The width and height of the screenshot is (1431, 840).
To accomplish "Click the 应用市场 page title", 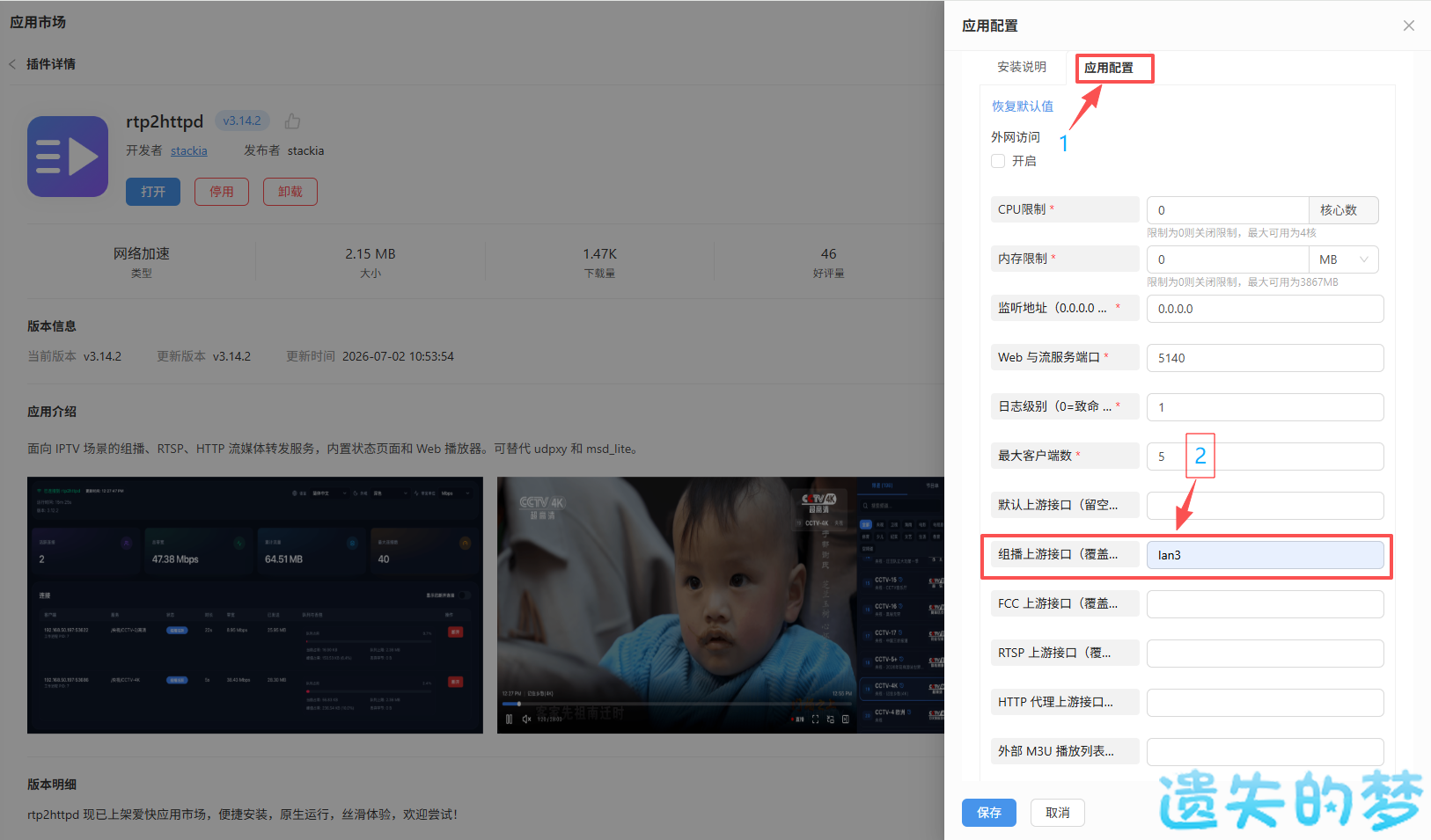I will click(x=38, y=22).
